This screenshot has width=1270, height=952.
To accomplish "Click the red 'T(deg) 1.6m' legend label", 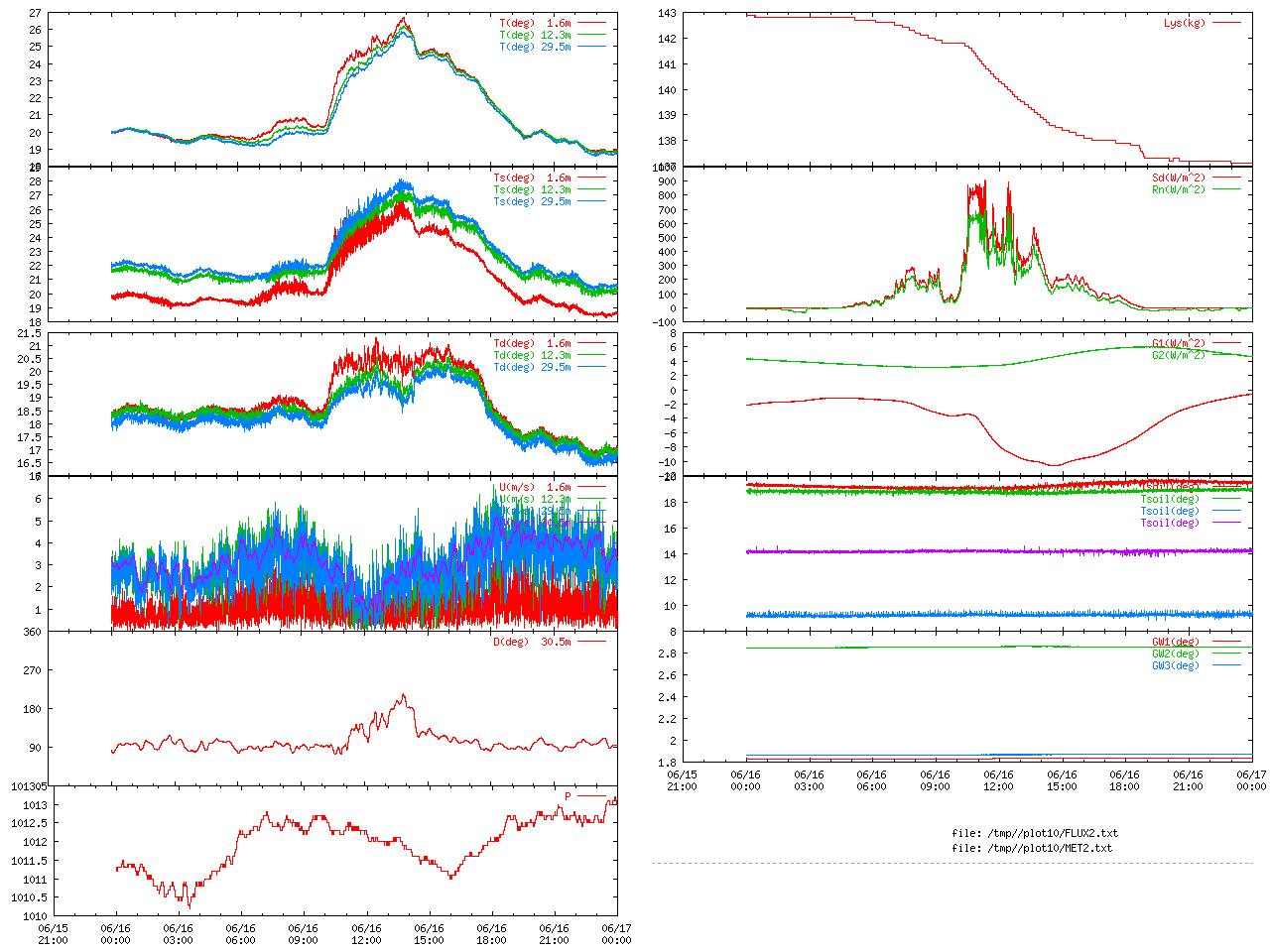I will pyautogui.click(x=535, y=23).
